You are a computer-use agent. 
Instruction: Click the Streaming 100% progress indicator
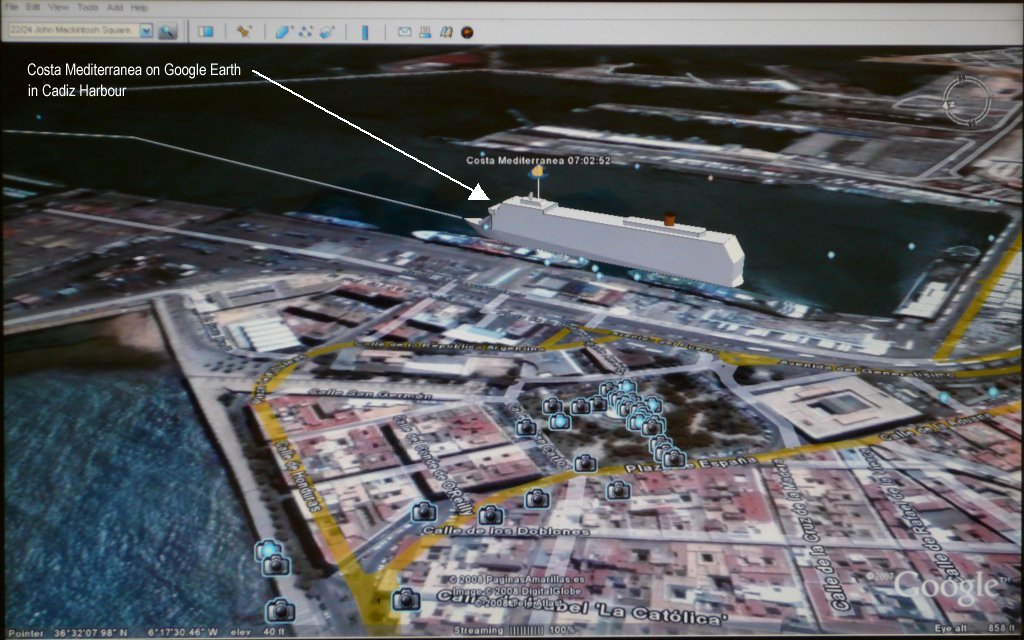[513, 630]
